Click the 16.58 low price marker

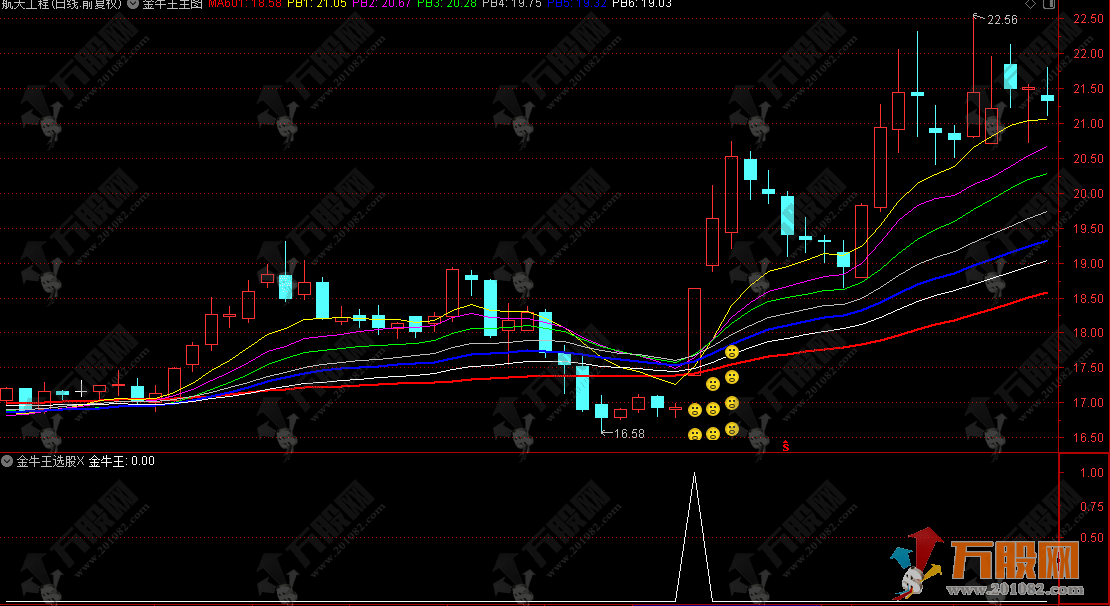[627, 434]
